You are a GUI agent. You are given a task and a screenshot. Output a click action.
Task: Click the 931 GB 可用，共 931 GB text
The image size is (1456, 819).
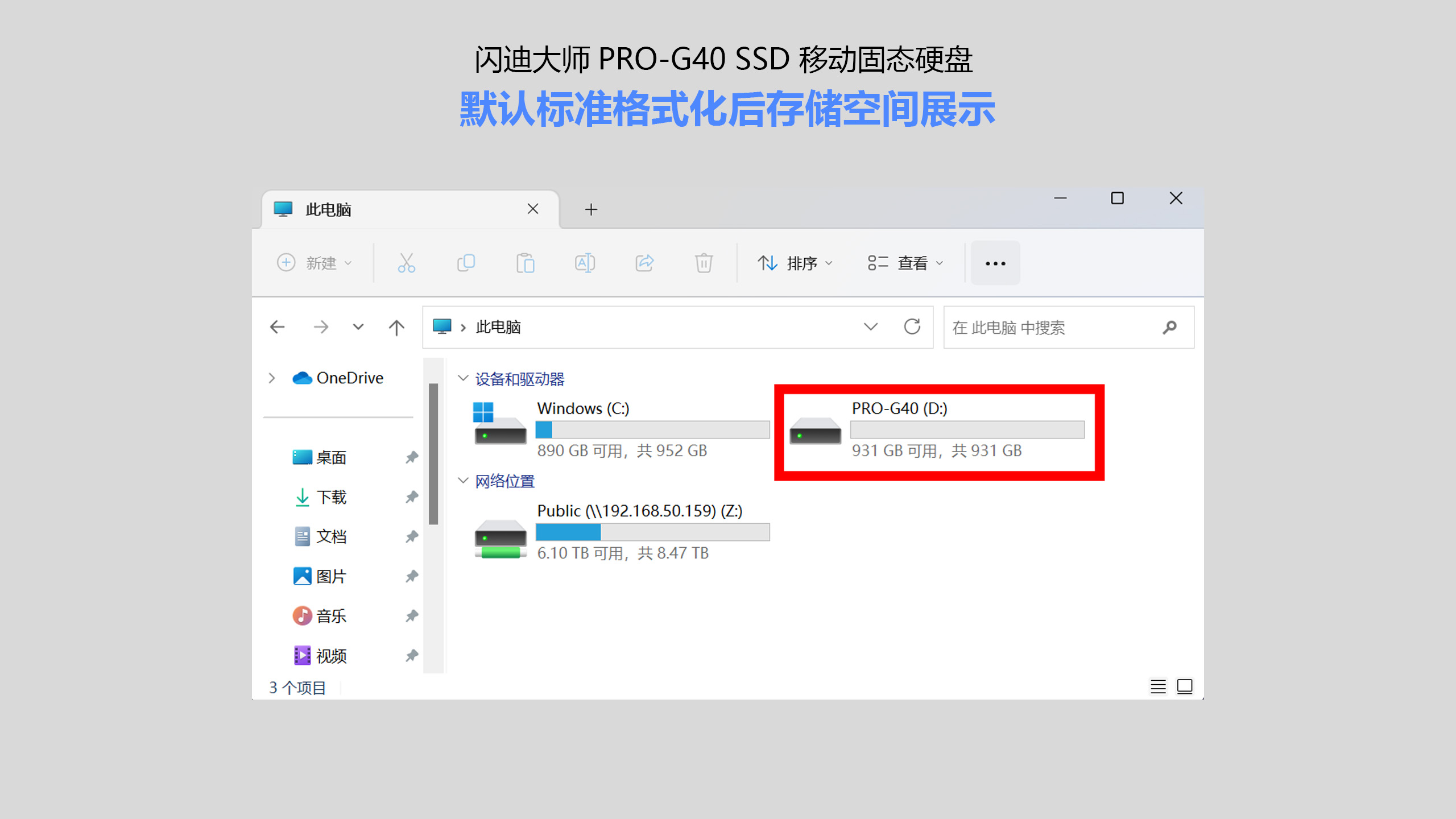tap(937, 450)
